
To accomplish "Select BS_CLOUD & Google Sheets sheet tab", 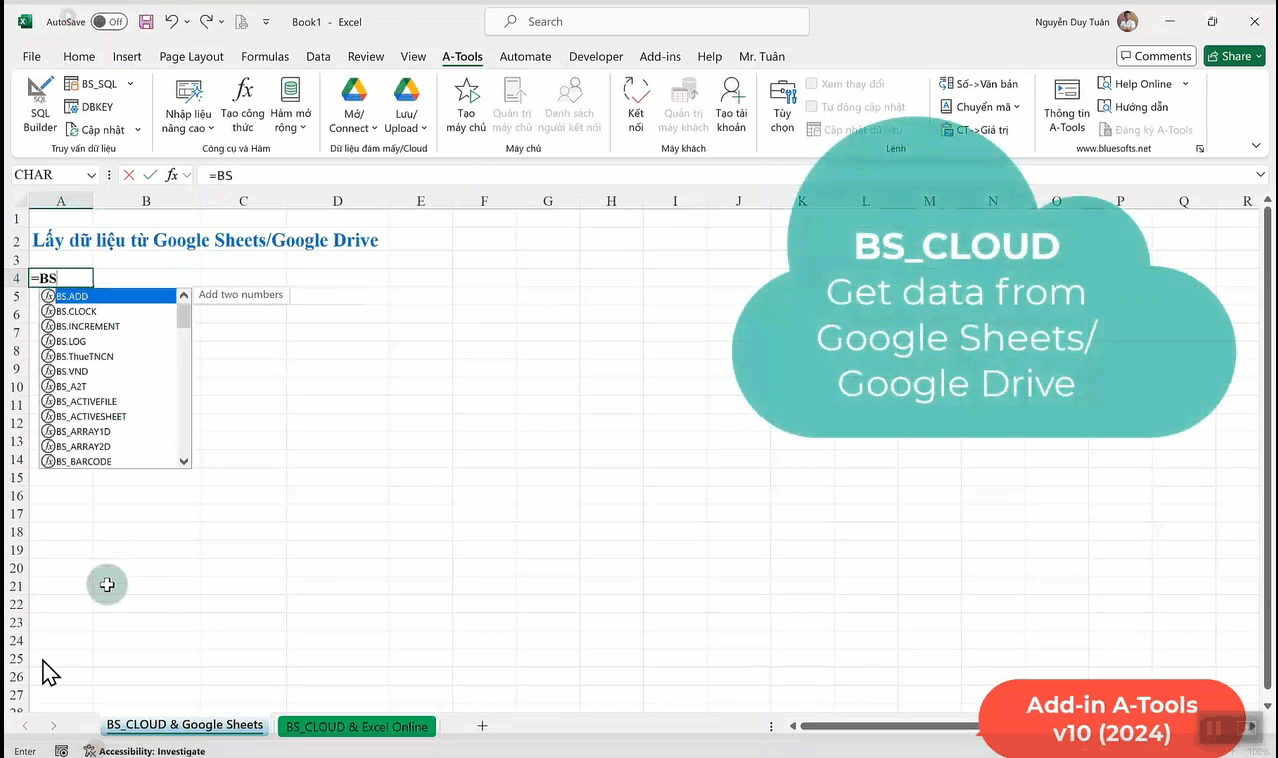I will pos(185,725).
